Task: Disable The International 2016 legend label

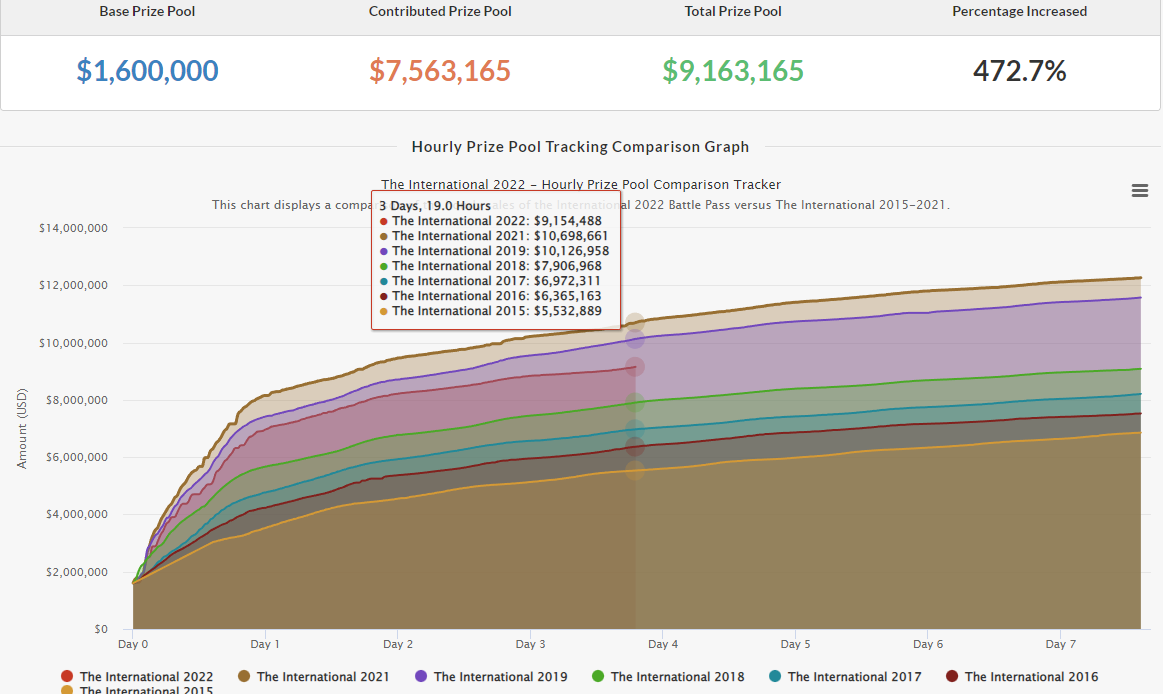Action: point(1031,677)
